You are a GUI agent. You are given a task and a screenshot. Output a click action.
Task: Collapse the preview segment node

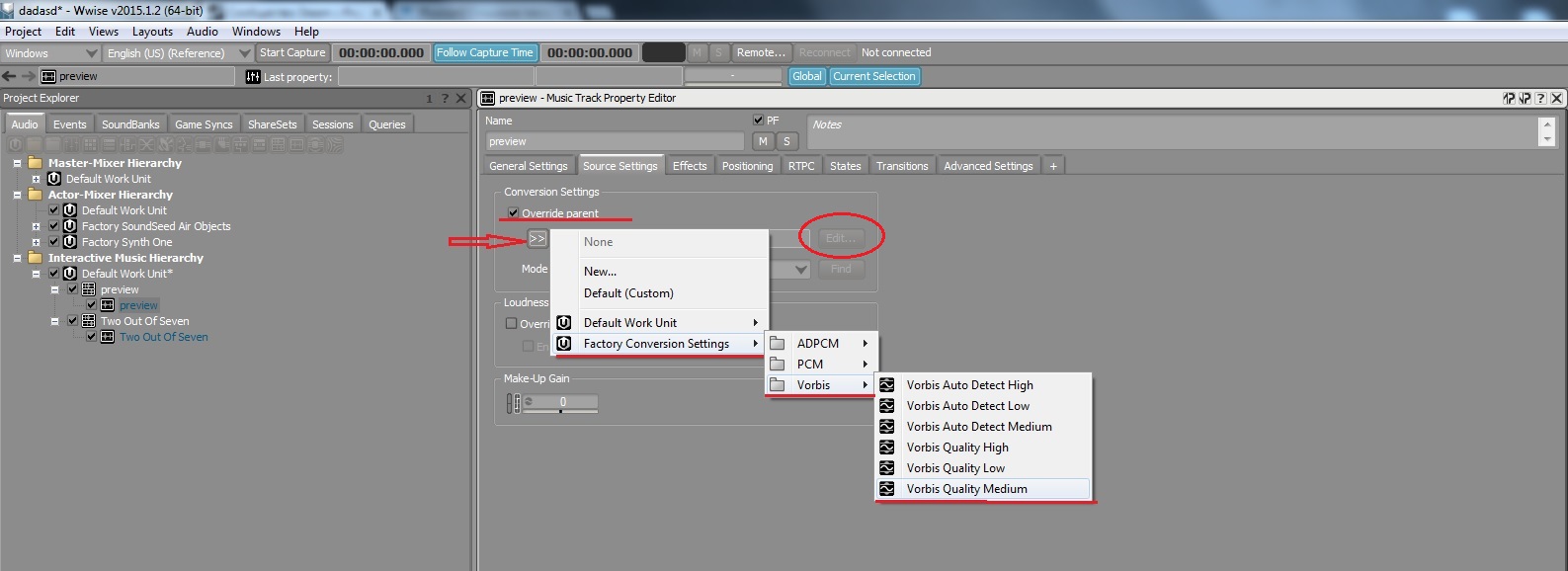(54, 289)
